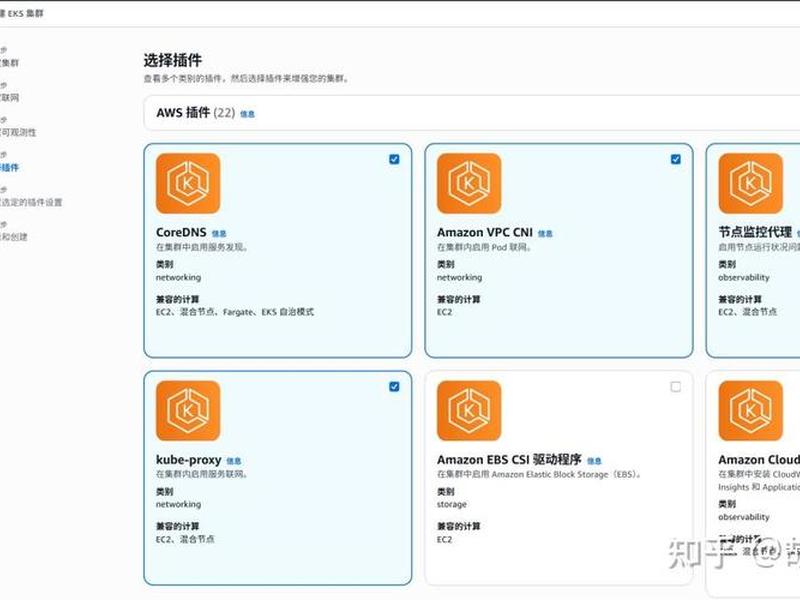Image resolution: width=800 pixels, height=600 pixels.
Task: Go to the 联网 step in sidebar
Action: (x=10, y=97)
